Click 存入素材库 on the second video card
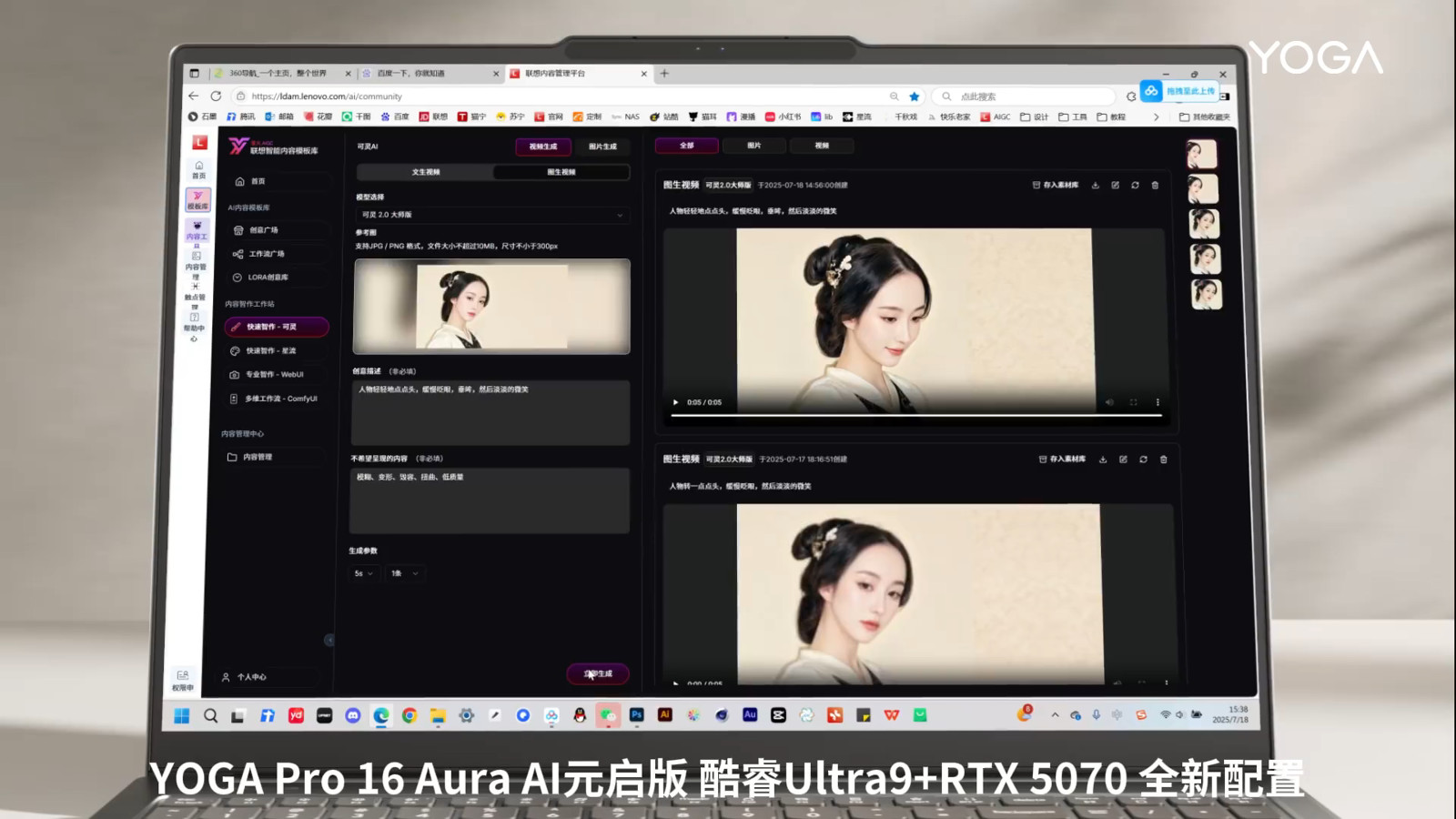This screenshot has width=1456, height=819. click(1063, 460)
